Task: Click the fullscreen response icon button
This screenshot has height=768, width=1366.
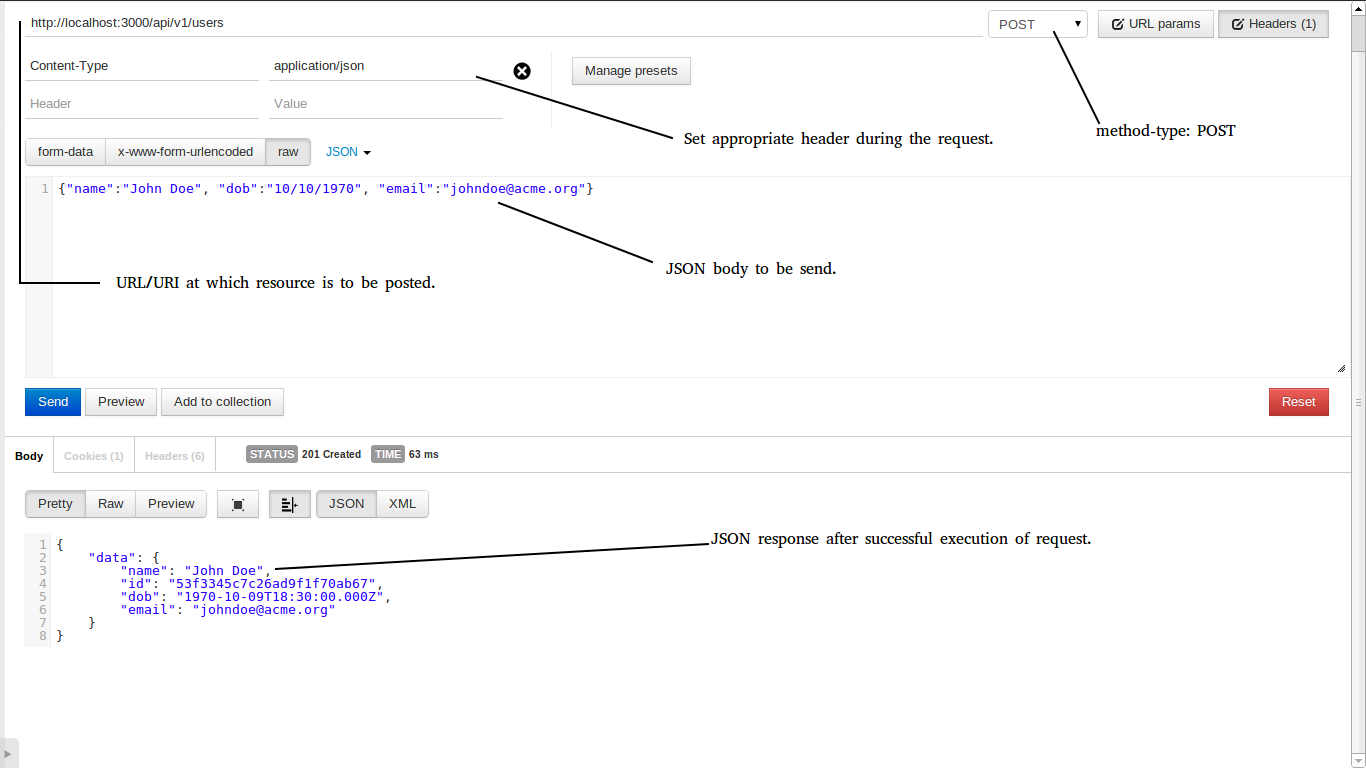Action: pos(238,504)
